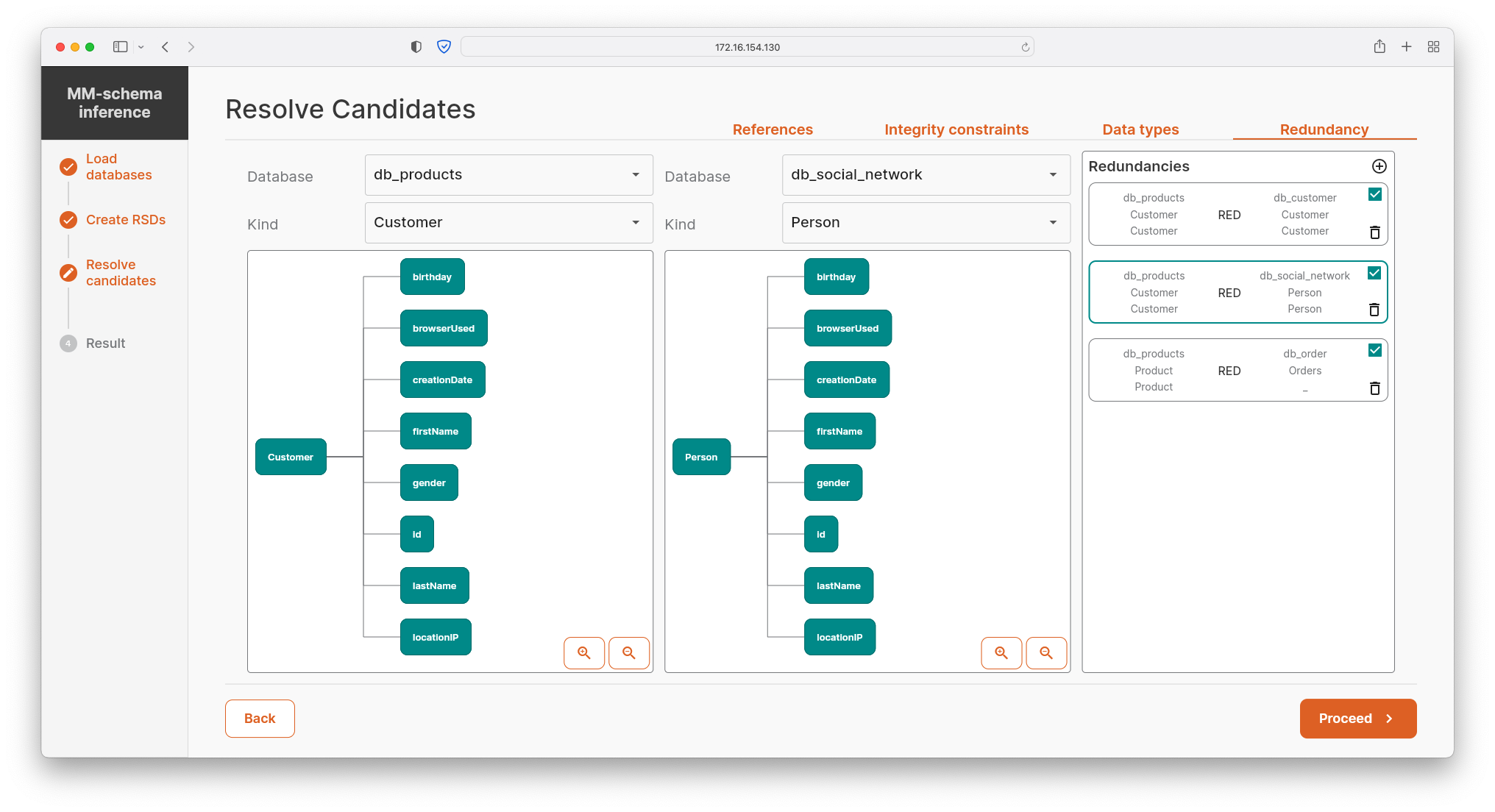Click the zoom in icon on left schema
The height and width of the screenshot is (812, 1495).
point(584,651)
